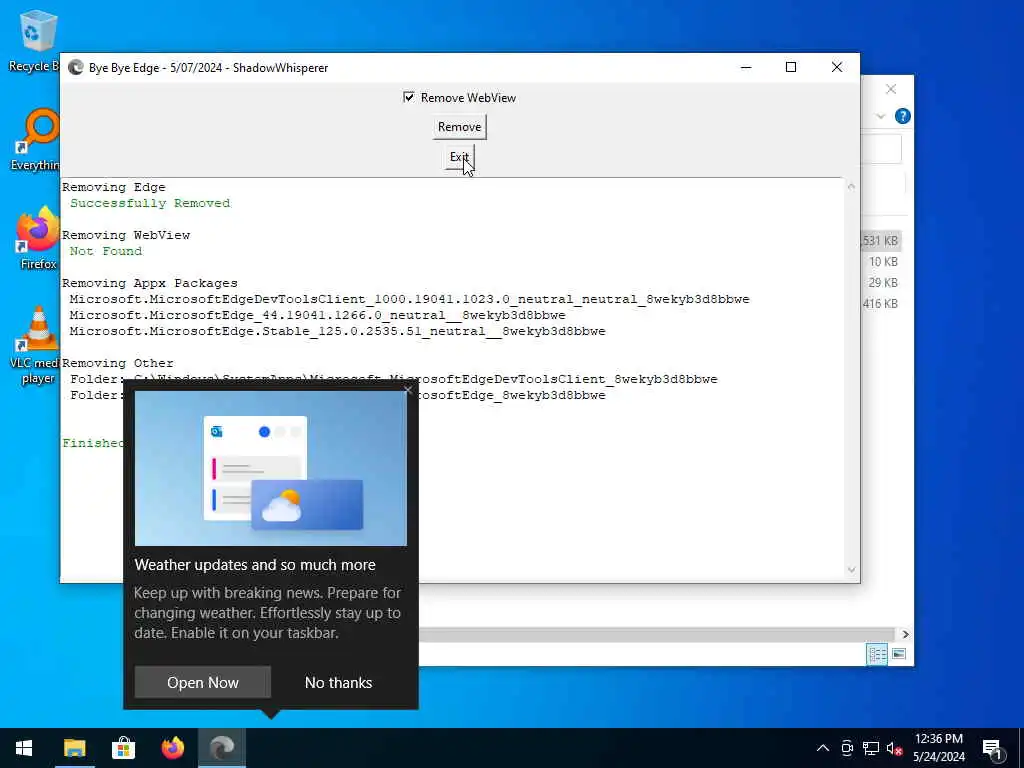Launch Microsoft Store from taskbar
This screenshot has height=768, width=1024.
coord(123,748)
